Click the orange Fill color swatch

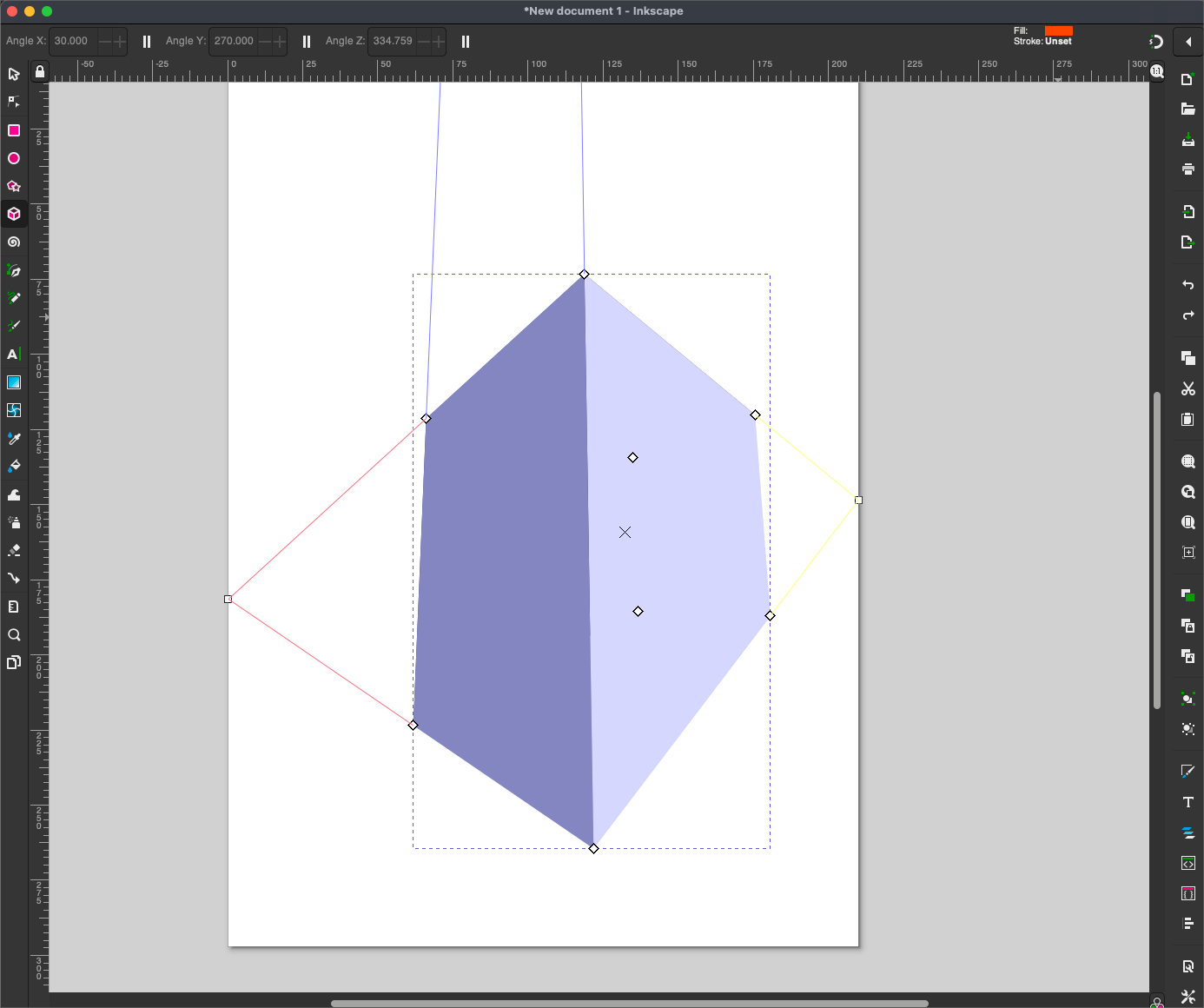(1058, 30)
